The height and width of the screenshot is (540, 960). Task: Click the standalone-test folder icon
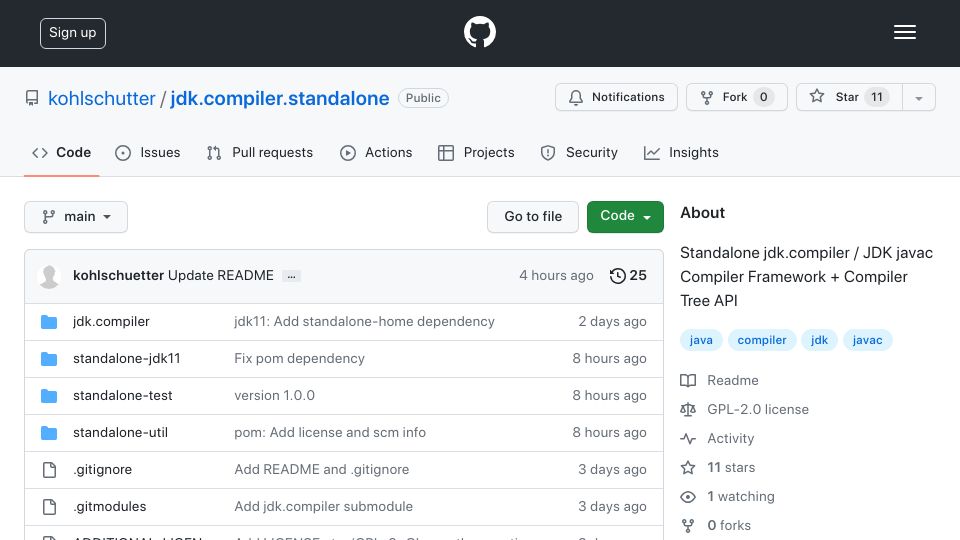[x=49, y=396]
